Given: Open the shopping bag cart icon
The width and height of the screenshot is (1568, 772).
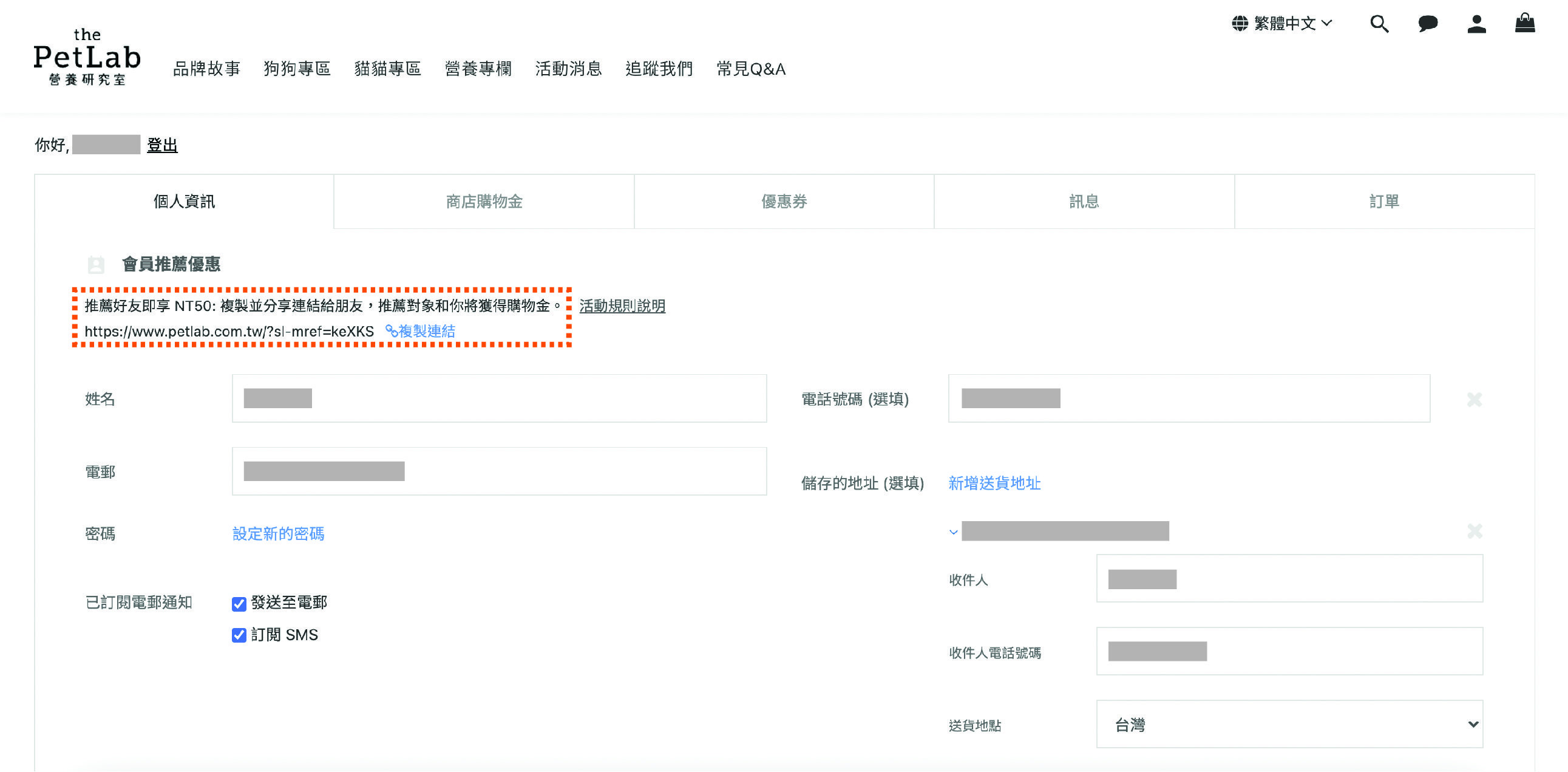Looking at the screenshot, I should [1524, 23].
